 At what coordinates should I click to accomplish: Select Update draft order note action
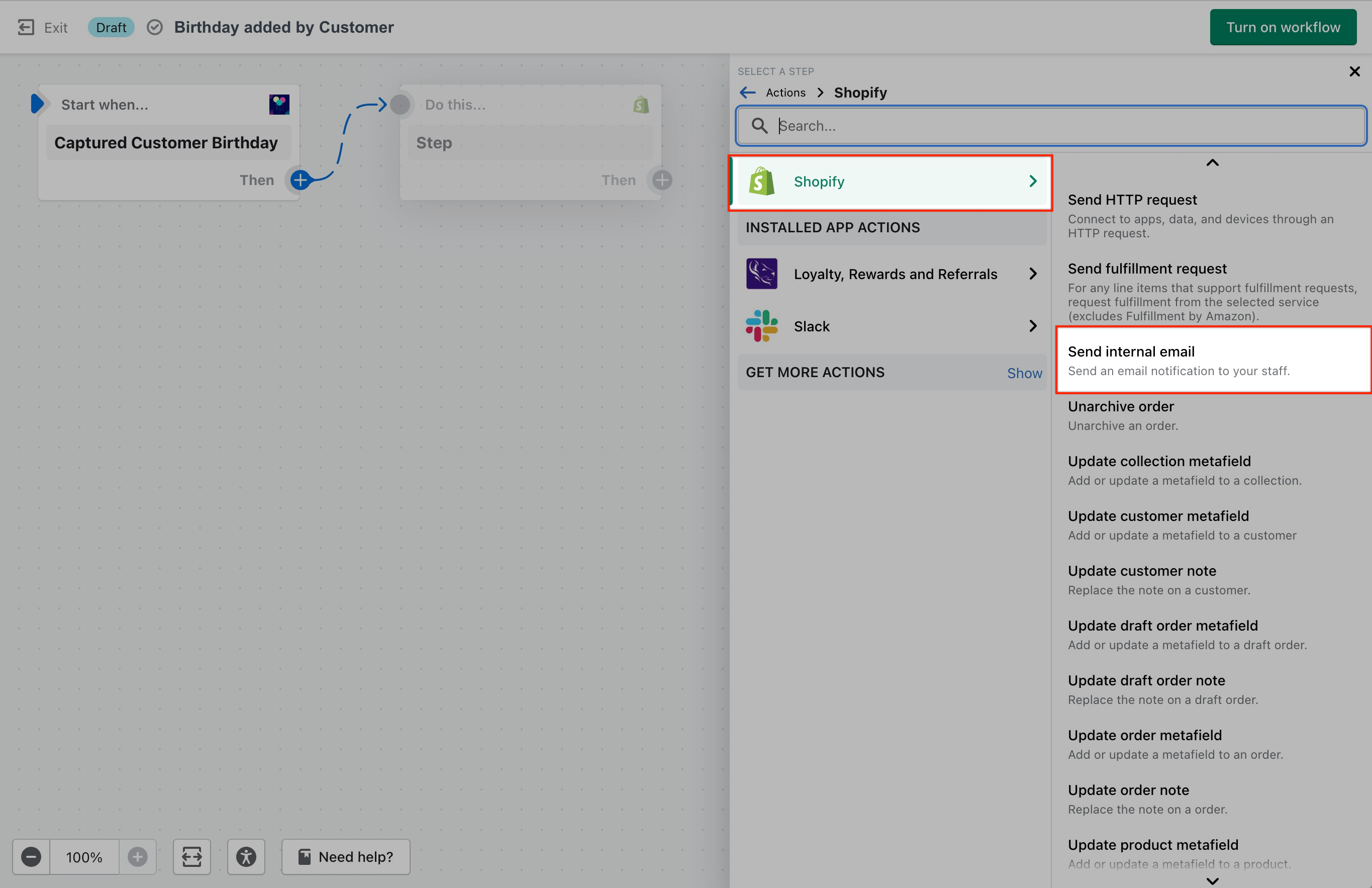[x=1212, y=689]
